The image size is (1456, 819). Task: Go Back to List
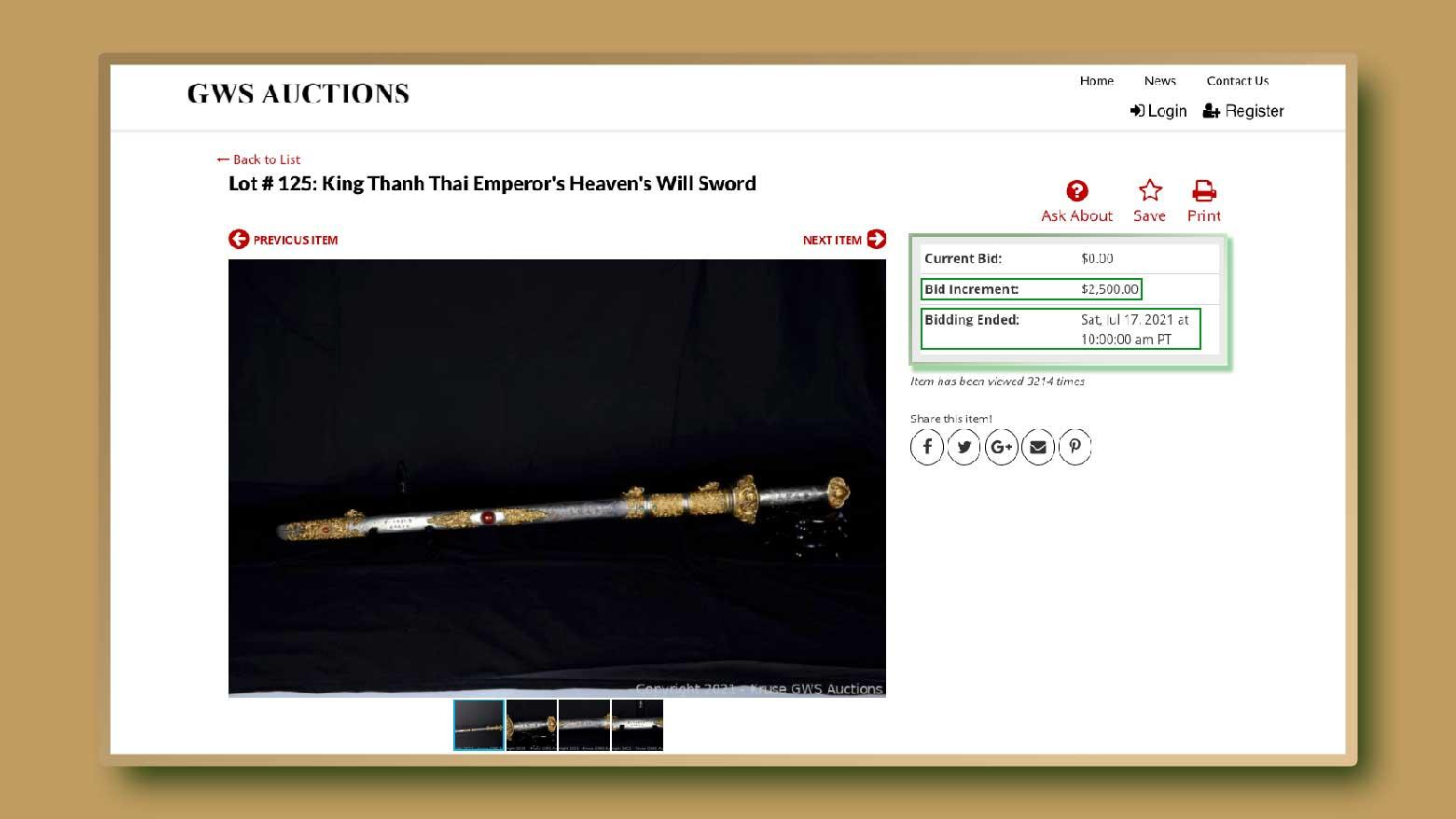point(258,160)
